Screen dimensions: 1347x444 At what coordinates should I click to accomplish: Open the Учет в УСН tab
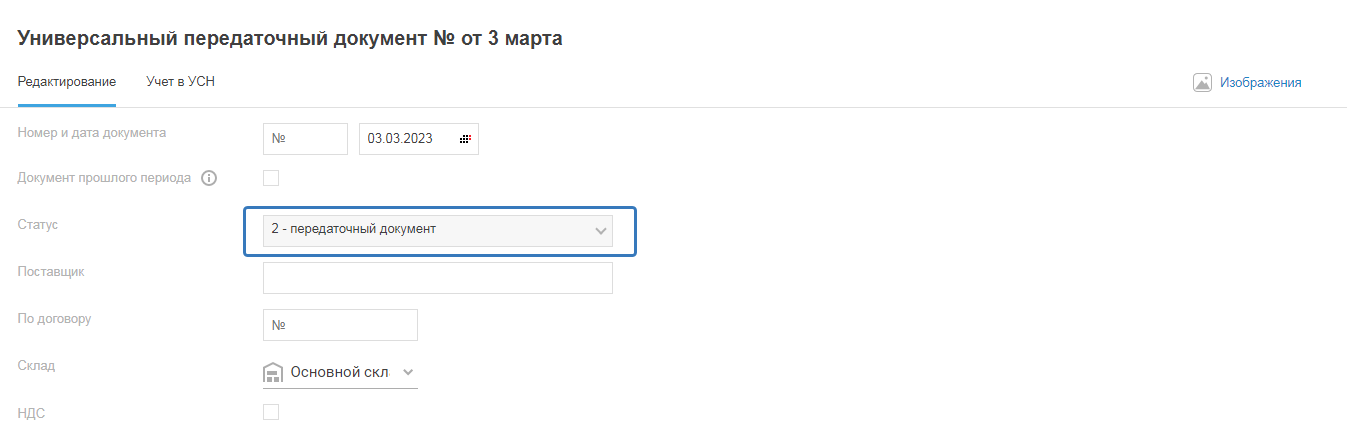click(x=180, y=82)
